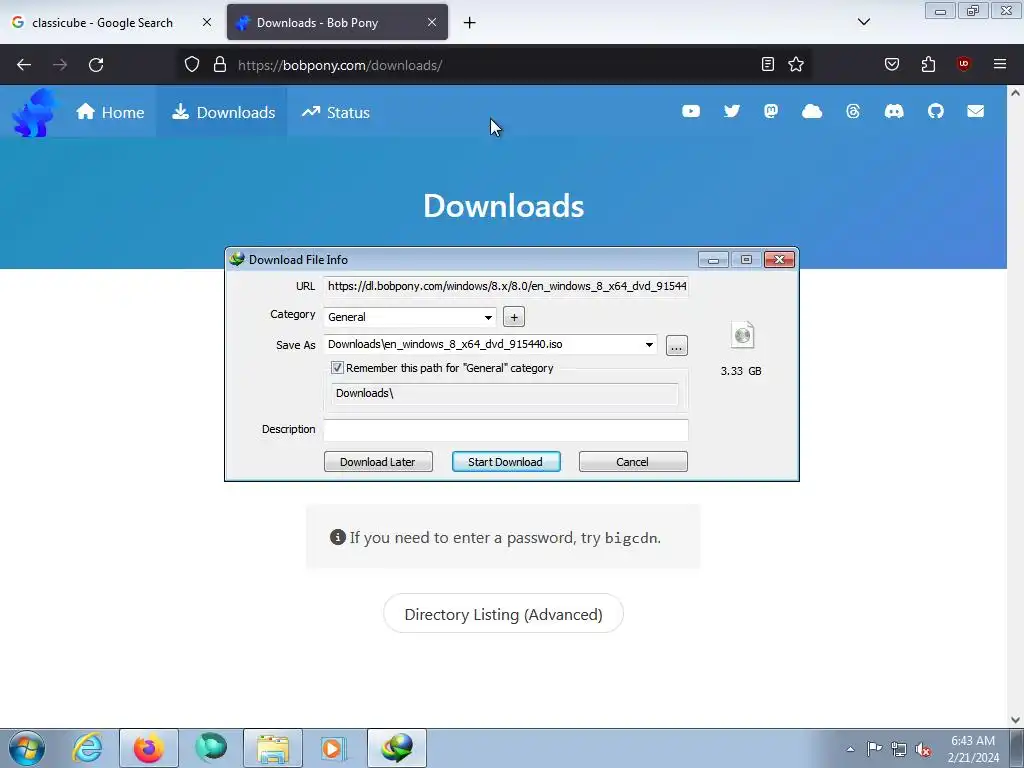Open Downloads in site navigation
This screenshot has height=768, width=1024.
tap(223, 112)
